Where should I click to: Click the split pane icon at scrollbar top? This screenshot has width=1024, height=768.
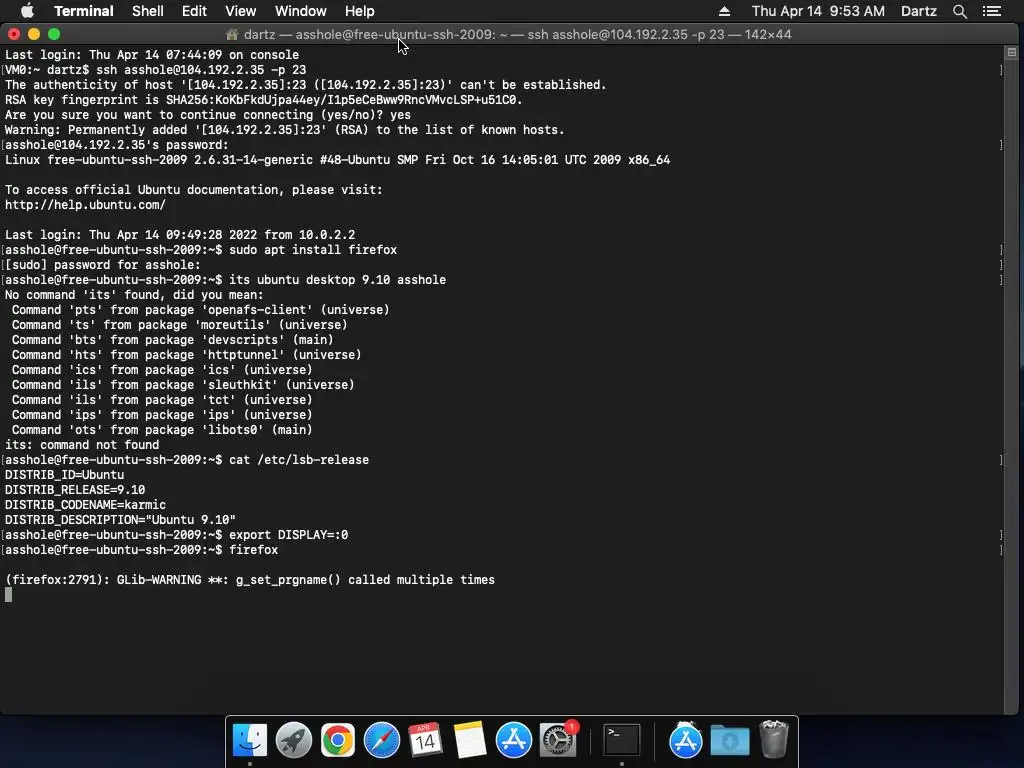[x=1012, y=52]
